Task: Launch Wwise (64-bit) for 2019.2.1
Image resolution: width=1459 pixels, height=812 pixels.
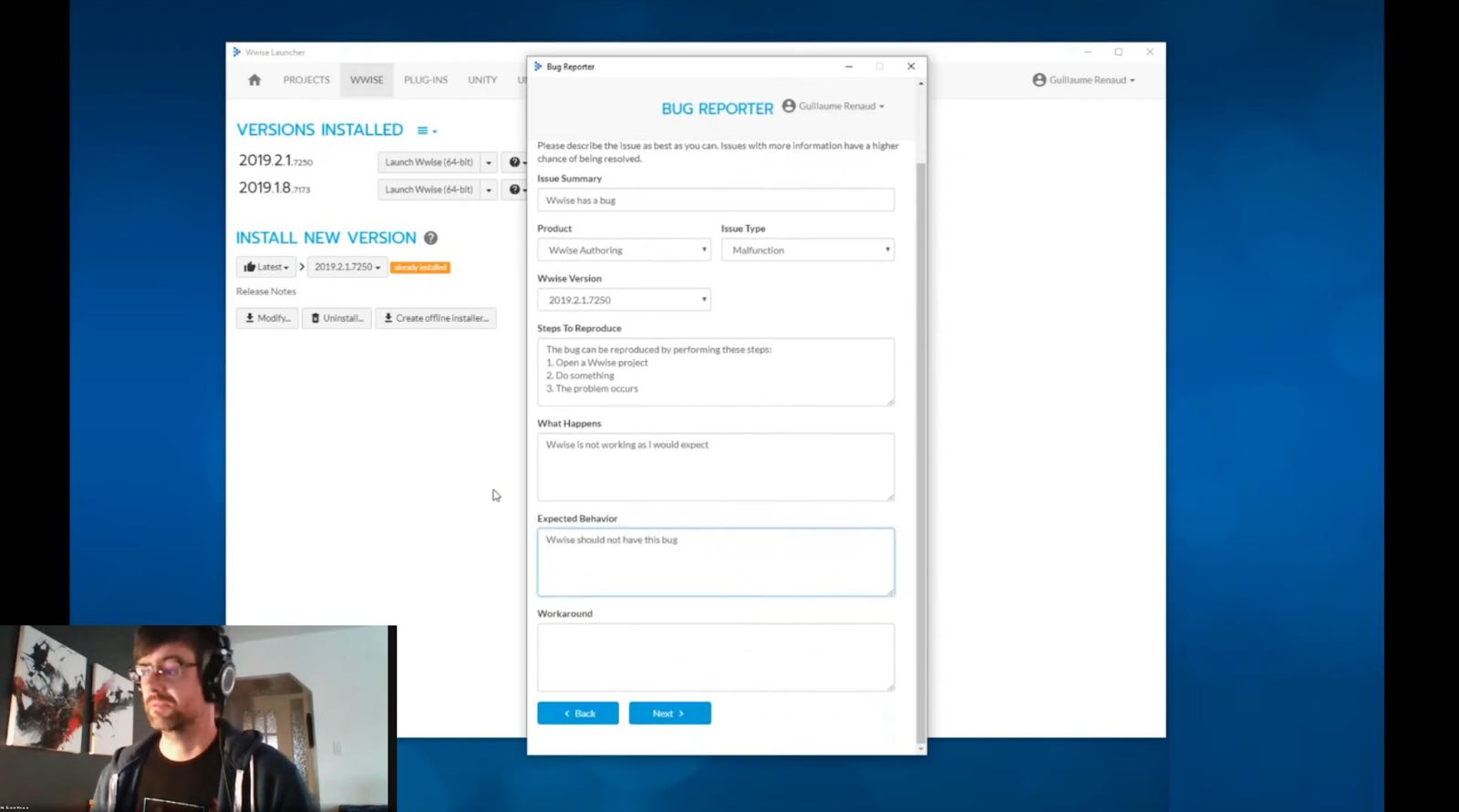Action: tap(429, 162)
